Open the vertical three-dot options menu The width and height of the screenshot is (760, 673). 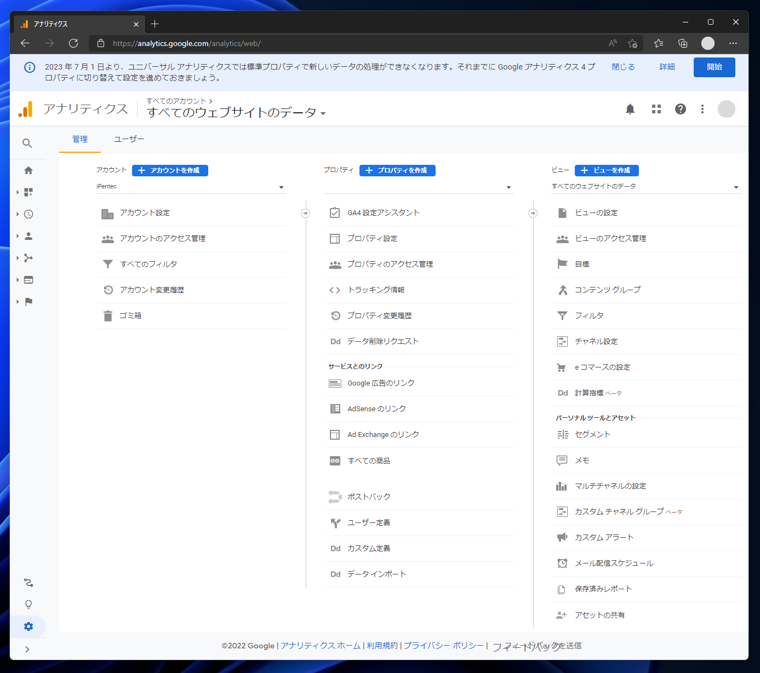point(702,110)
